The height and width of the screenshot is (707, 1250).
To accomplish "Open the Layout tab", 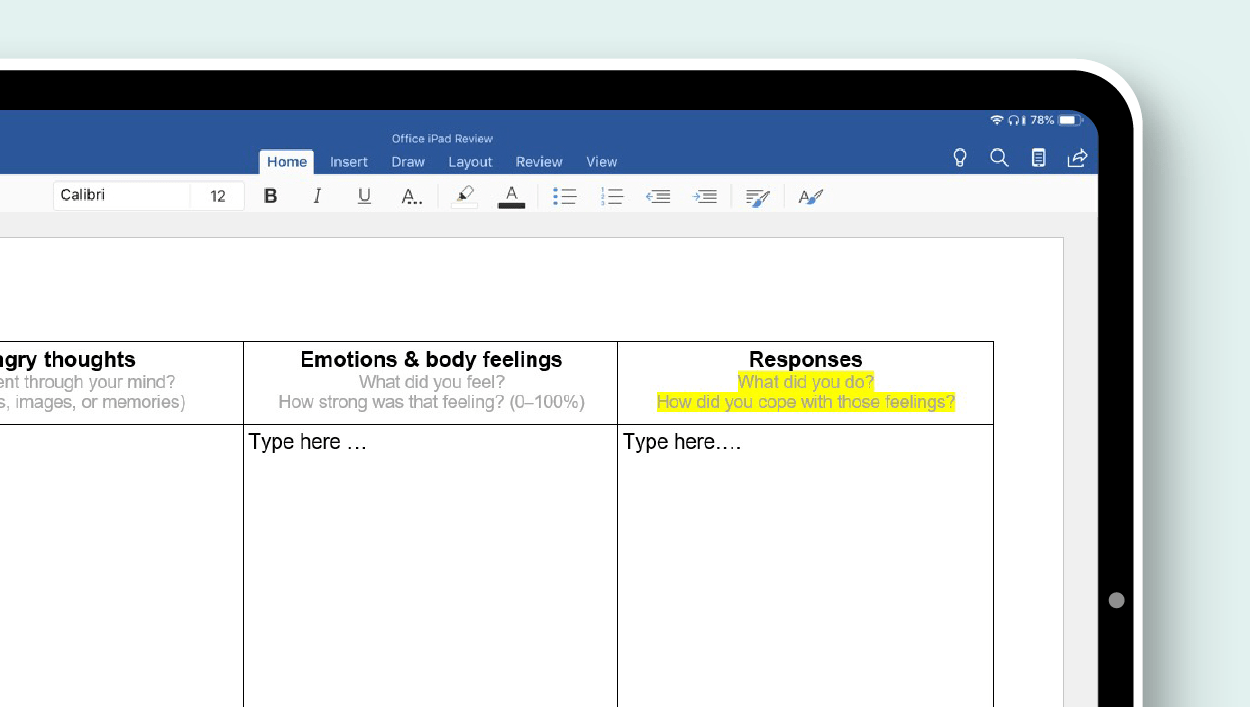I will tap(470, 162).
